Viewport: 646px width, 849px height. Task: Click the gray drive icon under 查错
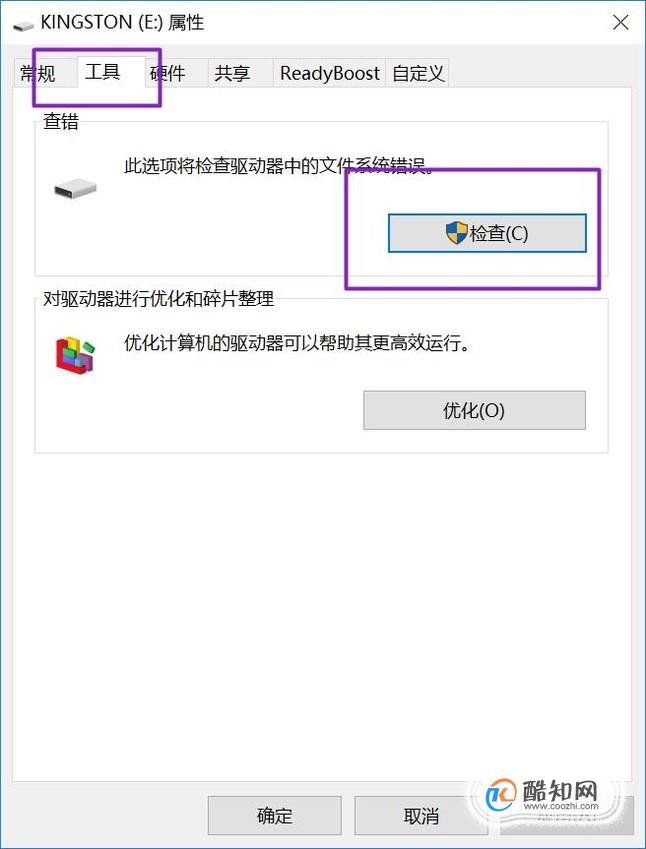tap(75, 190)
